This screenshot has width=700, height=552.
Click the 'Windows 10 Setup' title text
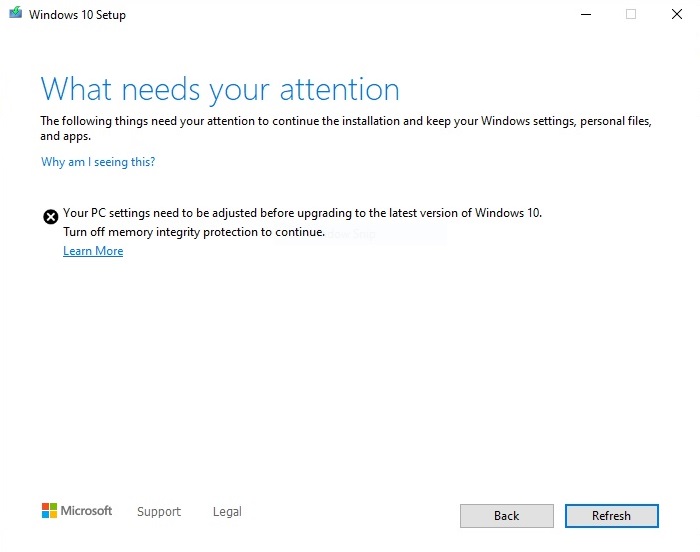coord(77,15)
